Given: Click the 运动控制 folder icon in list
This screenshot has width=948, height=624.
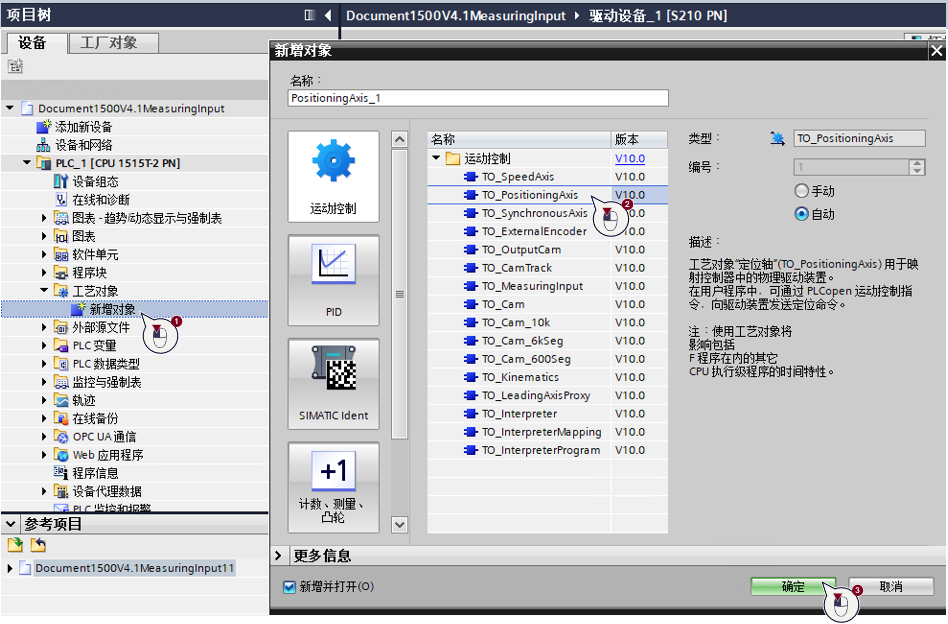Looking at the screenshot, I should tap(453, 158).
